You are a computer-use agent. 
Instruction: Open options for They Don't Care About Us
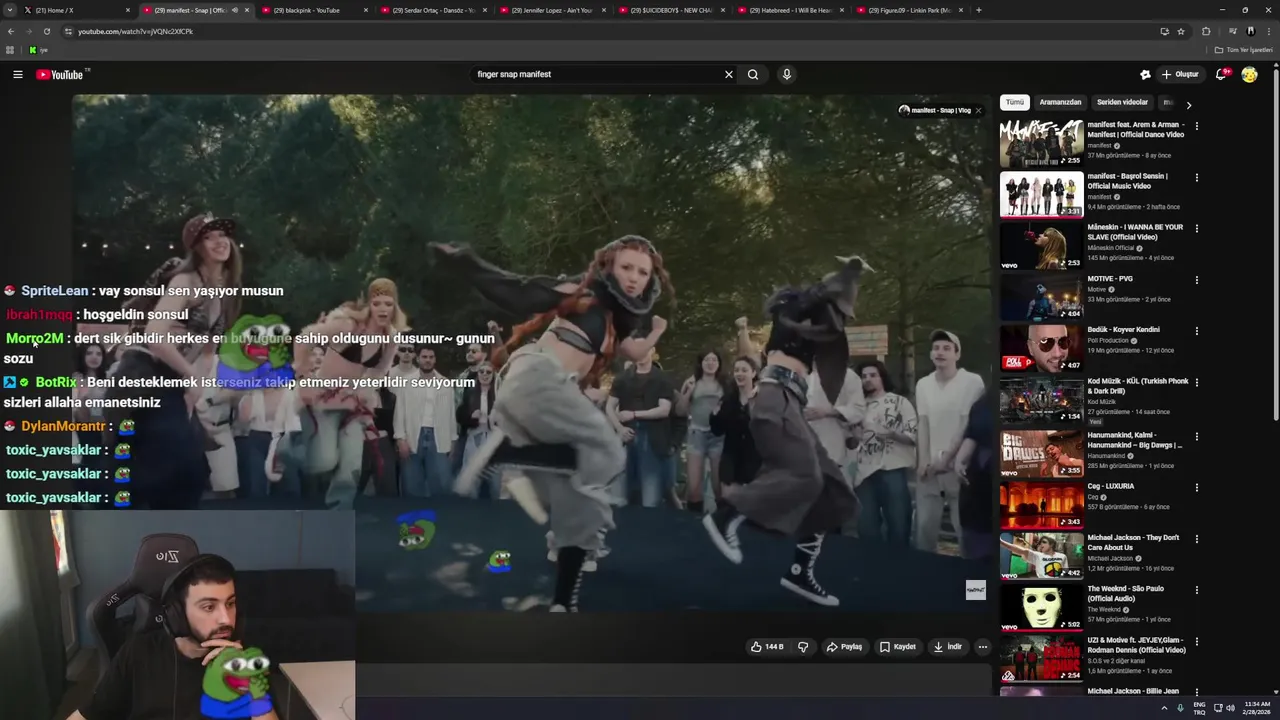[x=1196, y=539]
